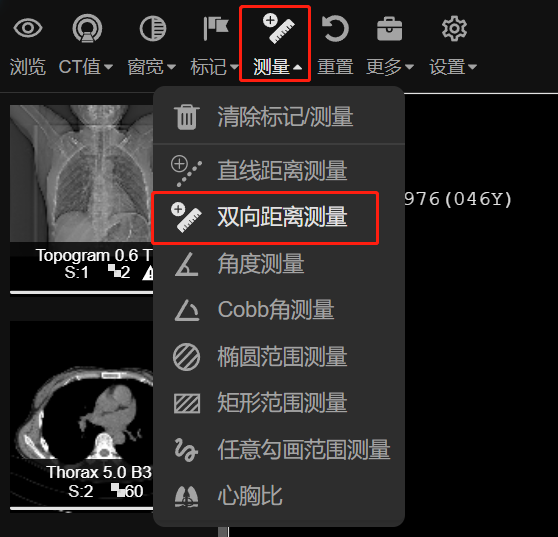Choose 椭圆范围测量 ellipse tool
Image resolution: width=558 pixels, height=537 pixels.
click(x=279, y=357)
